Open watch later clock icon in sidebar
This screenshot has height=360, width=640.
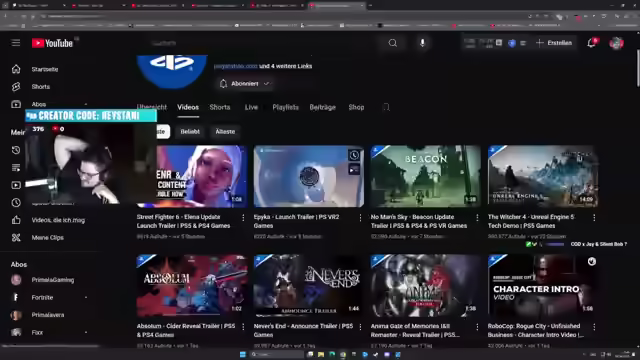(16, 202)
